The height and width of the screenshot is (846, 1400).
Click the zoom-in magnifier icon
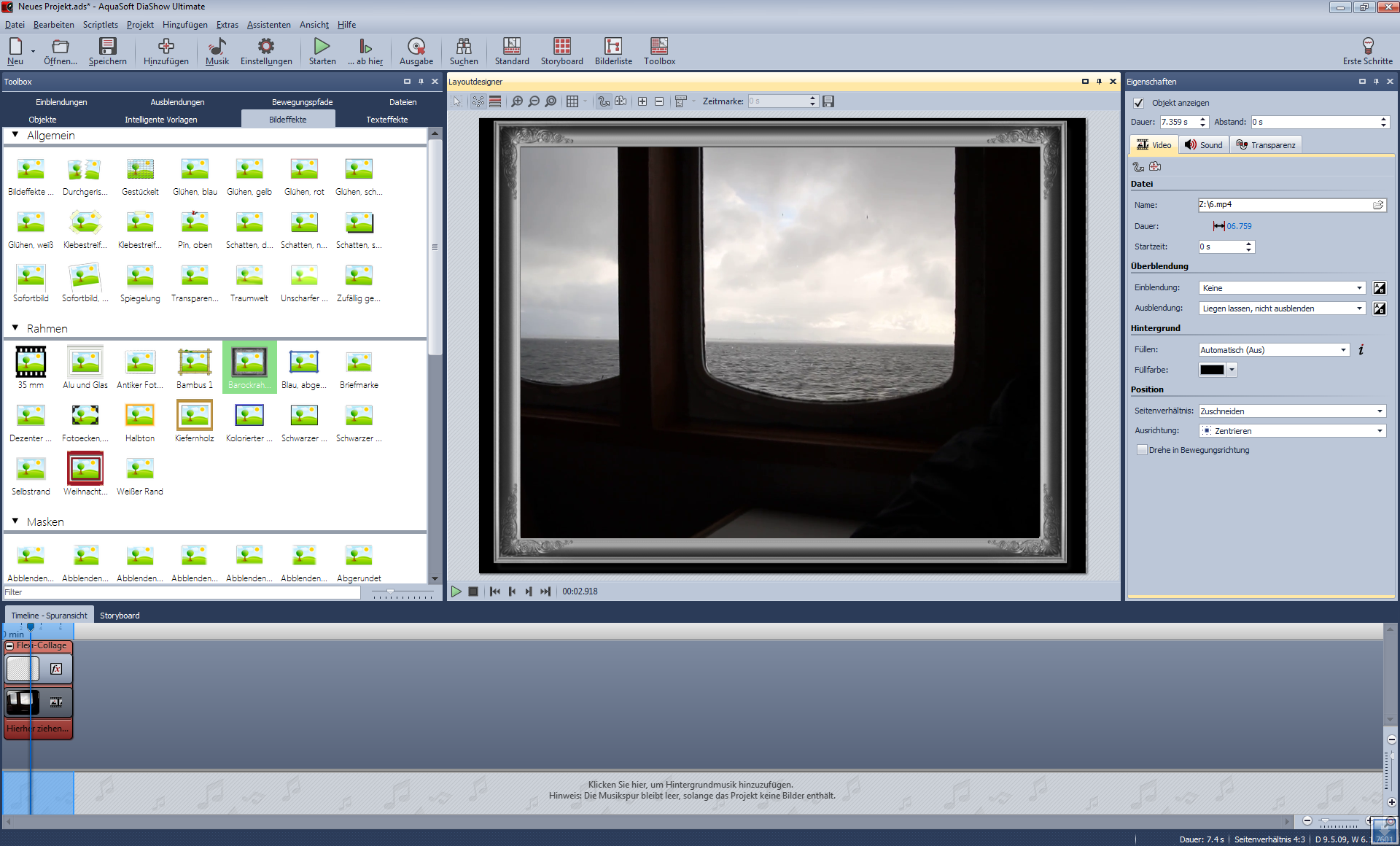[517, 101]
